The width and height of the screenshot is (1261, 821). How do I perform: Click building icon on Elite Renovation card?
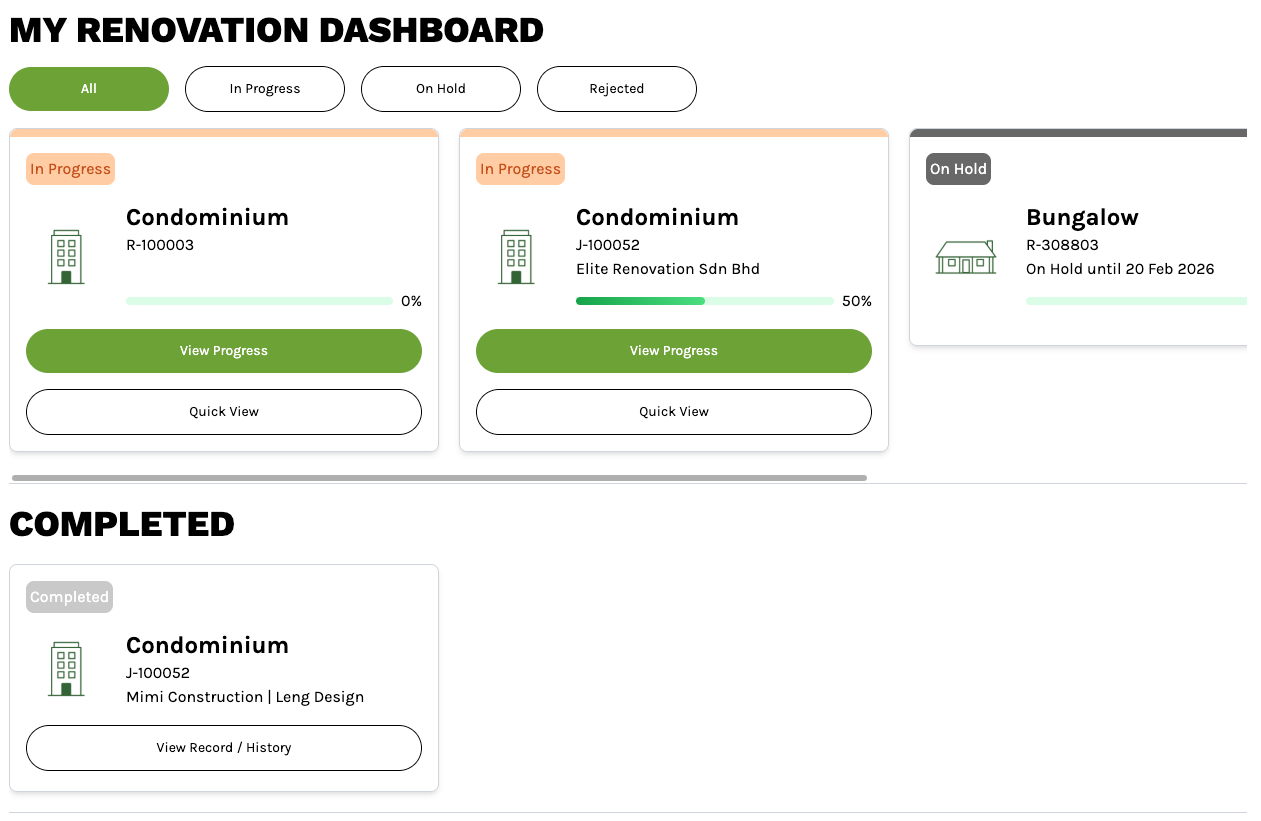pyautogui.click(x=516, y=257)
